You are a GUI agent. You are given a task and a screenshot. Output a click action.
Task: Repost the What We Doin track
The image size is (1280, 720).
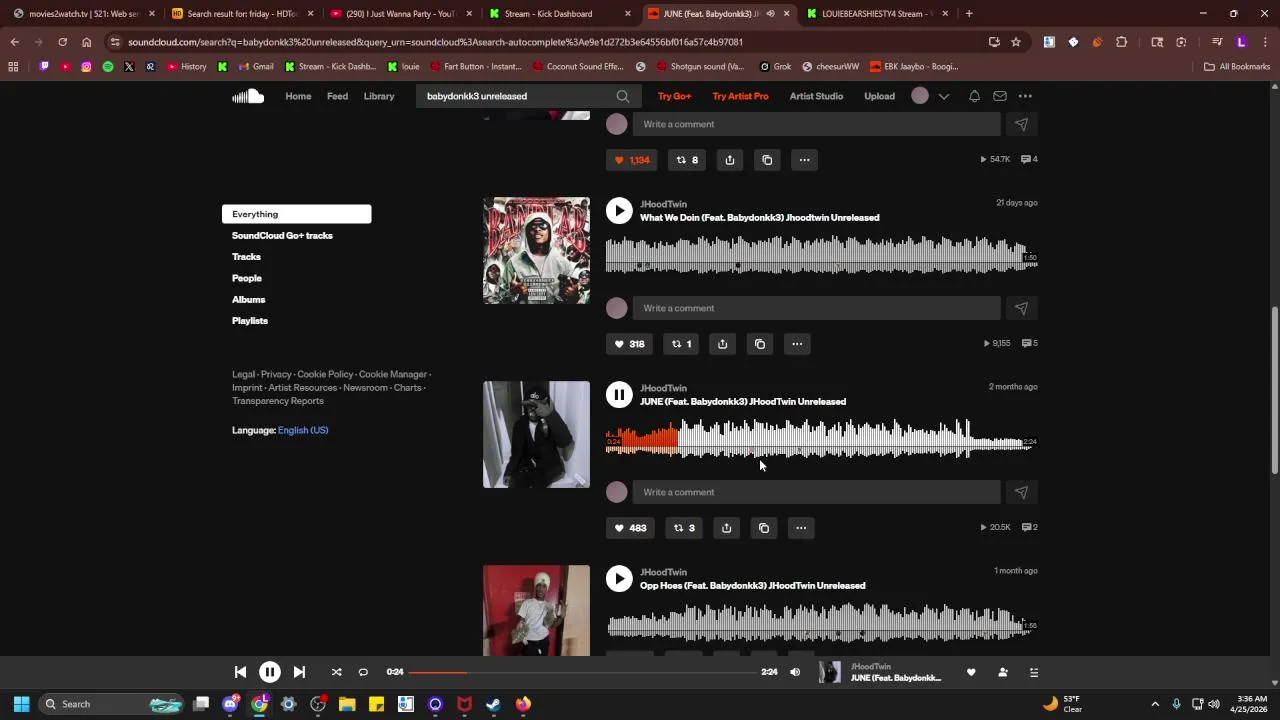tap(681, 344)
